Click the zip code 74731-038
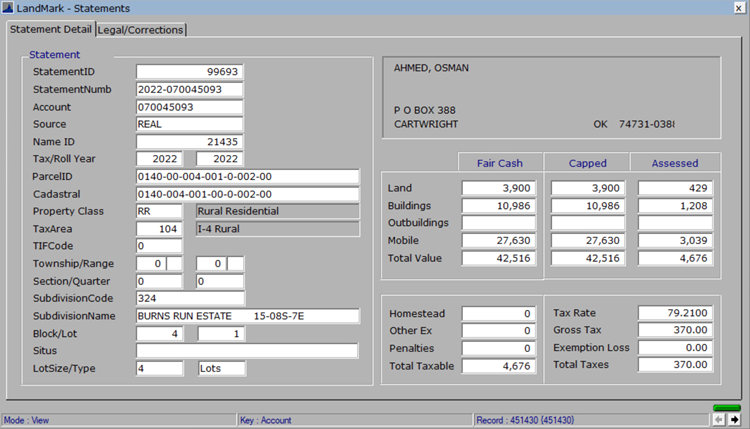The width and height of the screenshot is (750, 429). (647, 124)
